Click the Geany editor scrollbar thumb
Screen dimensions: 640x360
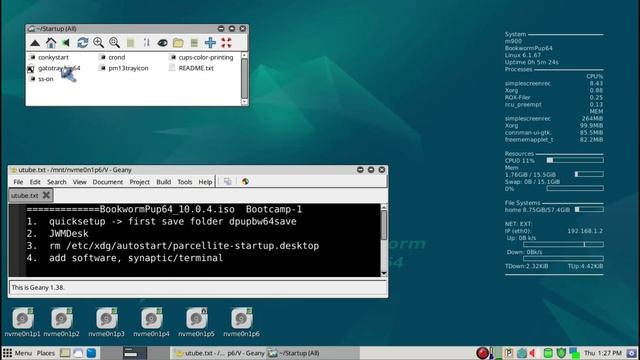(x=384, y=226)
